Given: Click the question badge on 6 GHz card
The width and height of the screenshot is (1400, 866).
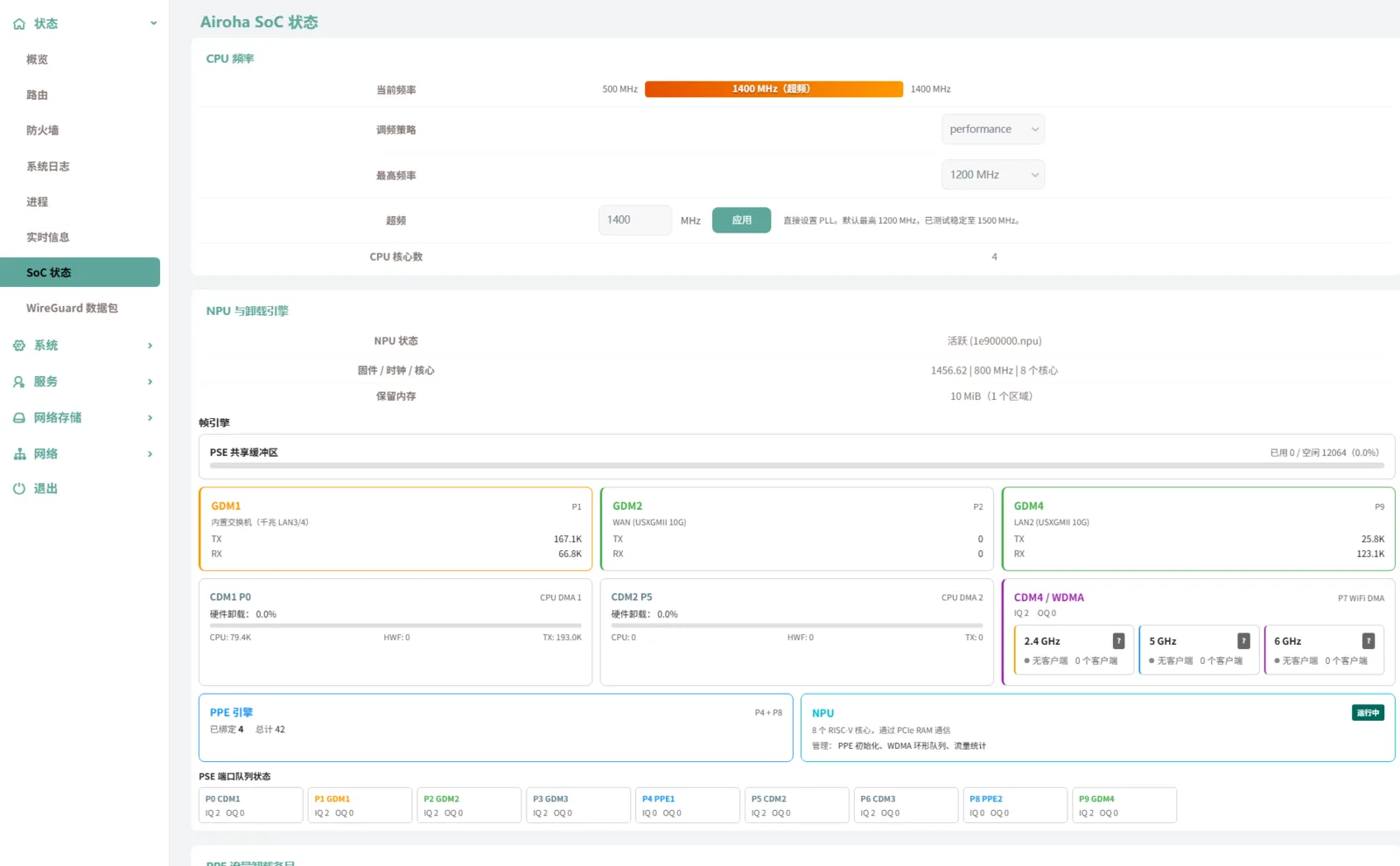Looking at the screenshot, I should (1368, 641).
